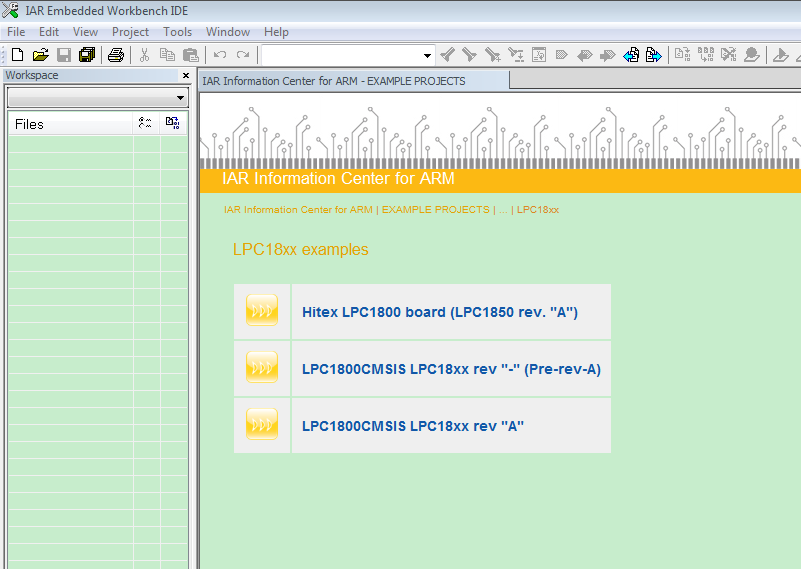
Task: Open LPC1800CMSIS LPC18xx rev "-" (Pre-rev-A) link
Action: [x=451, y=369]
